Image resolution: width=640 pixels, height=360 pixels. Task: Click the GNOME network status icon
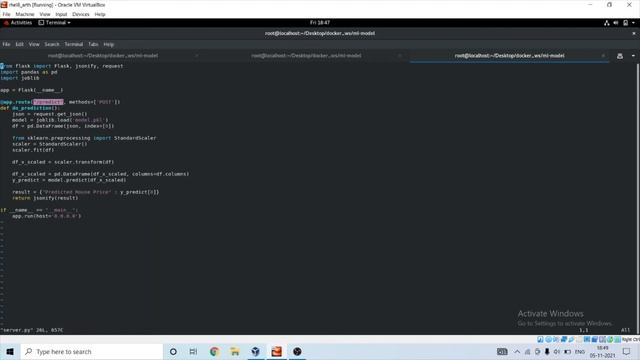pyautogui.click(x=607, y=23)
